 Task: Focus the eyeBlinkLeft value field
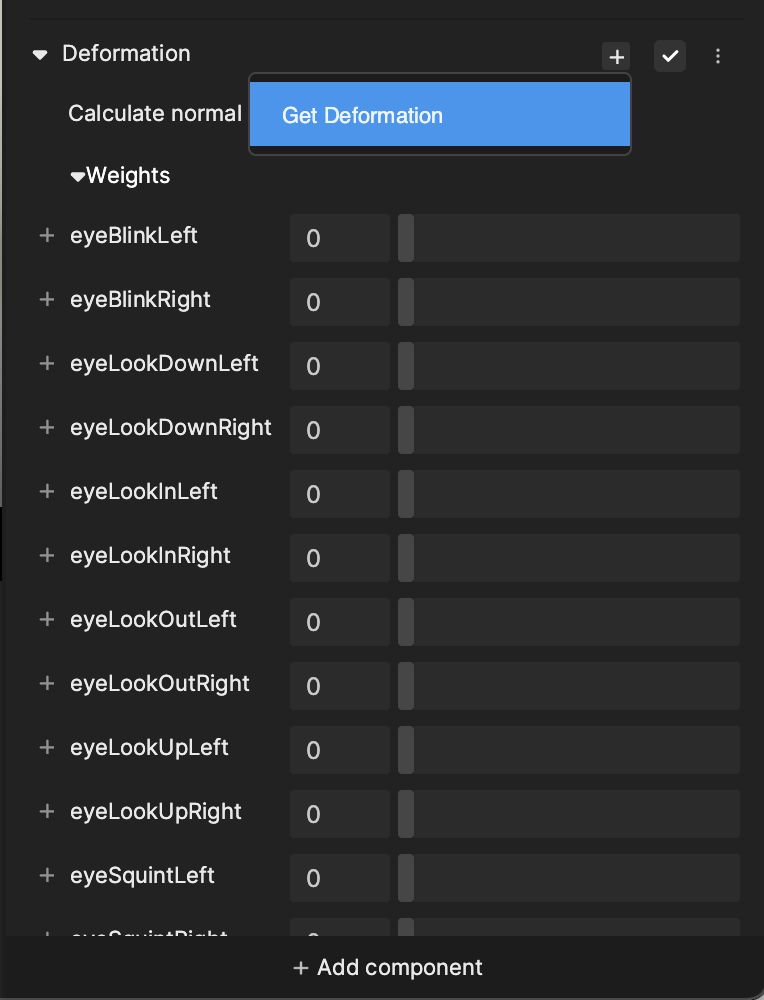[x=340, y=238]
